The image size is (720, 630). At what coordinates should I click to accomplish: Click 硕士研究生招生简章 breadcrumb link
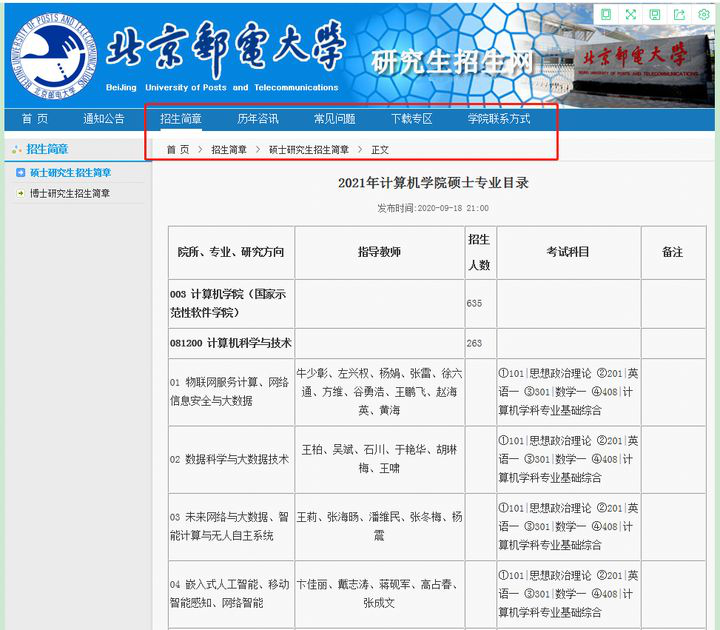pyautogui.click(x=309, y=150)
